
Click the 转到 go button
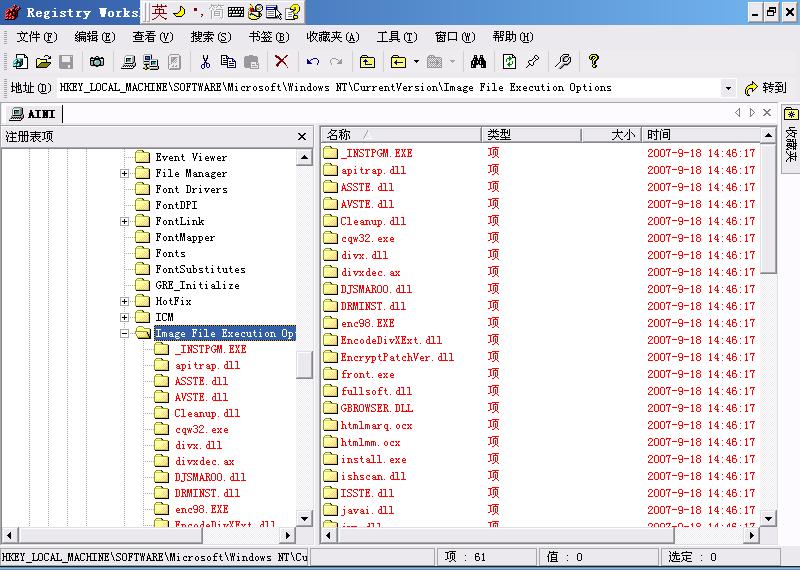766,88
